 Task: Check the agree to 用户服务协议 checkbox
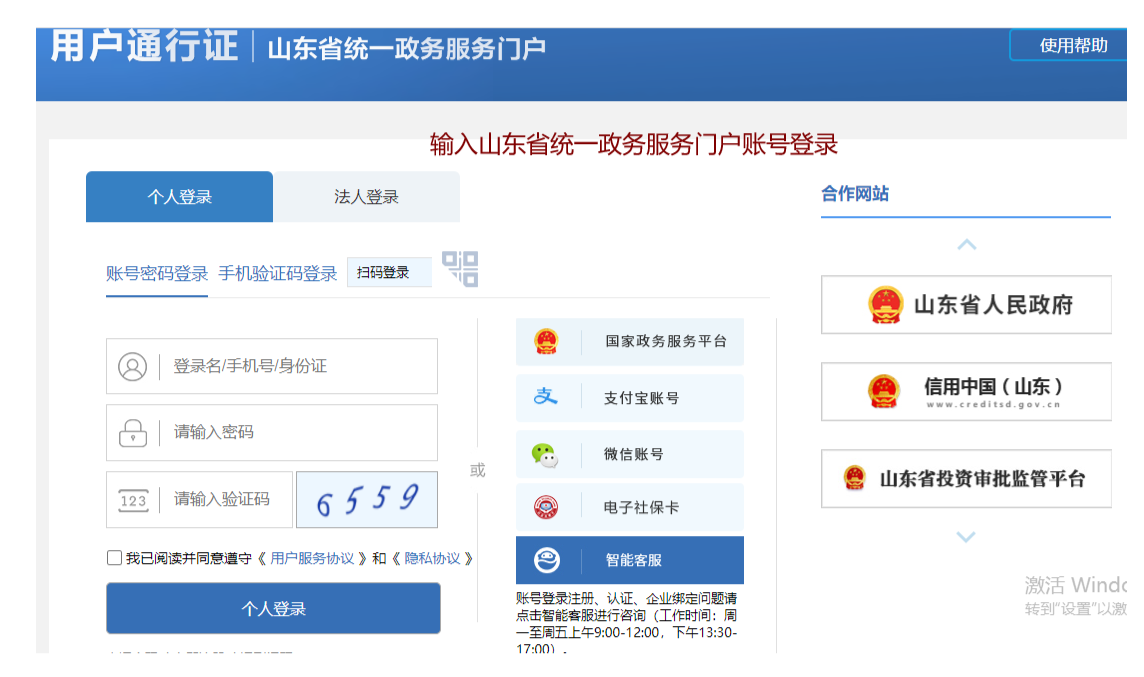(114, 558)
